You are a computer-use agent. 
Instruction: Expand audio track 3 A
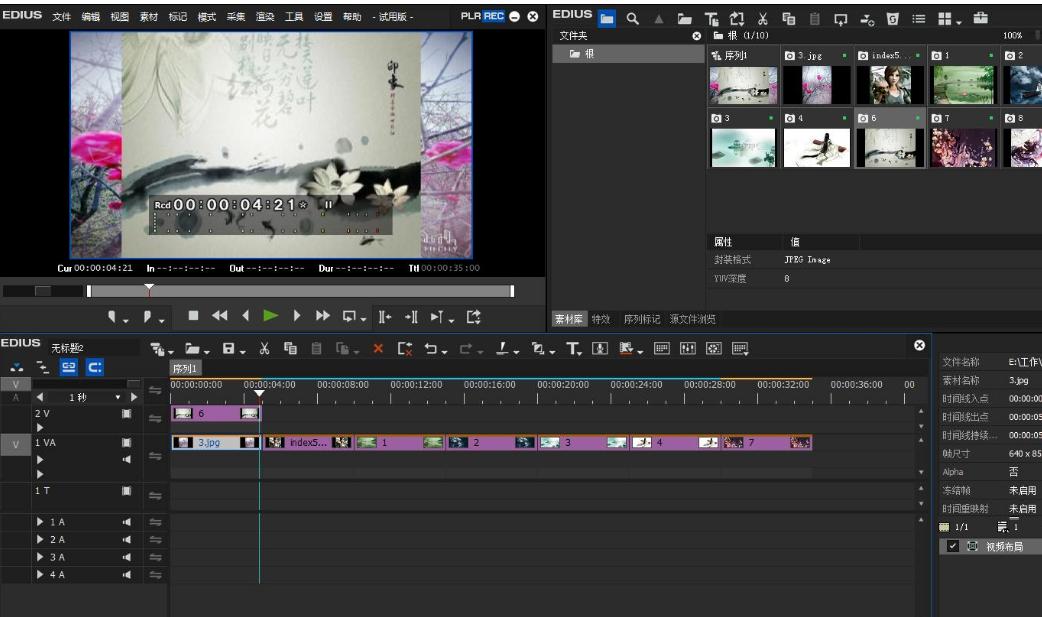pos(40,557)
